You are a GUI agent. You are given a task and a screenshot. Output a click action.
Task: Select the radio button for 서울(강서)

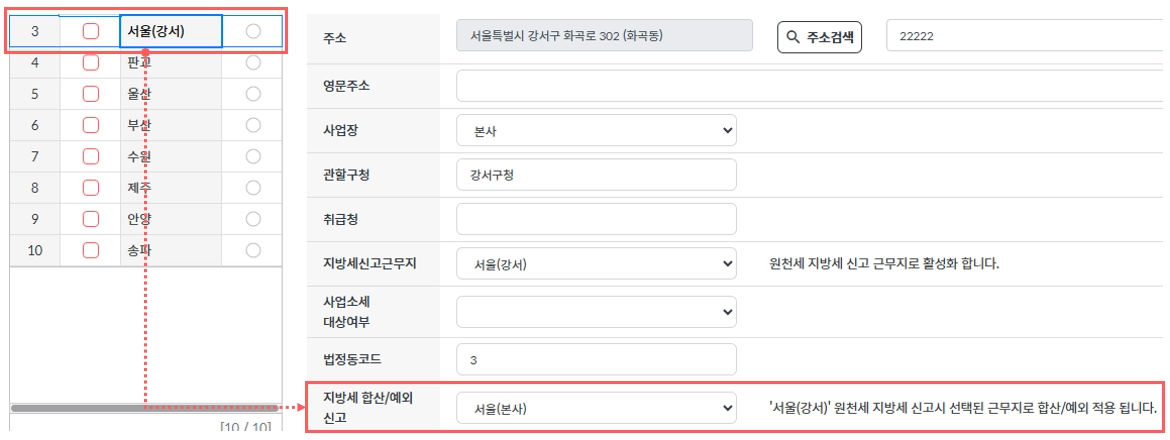(x=253, y=32)
